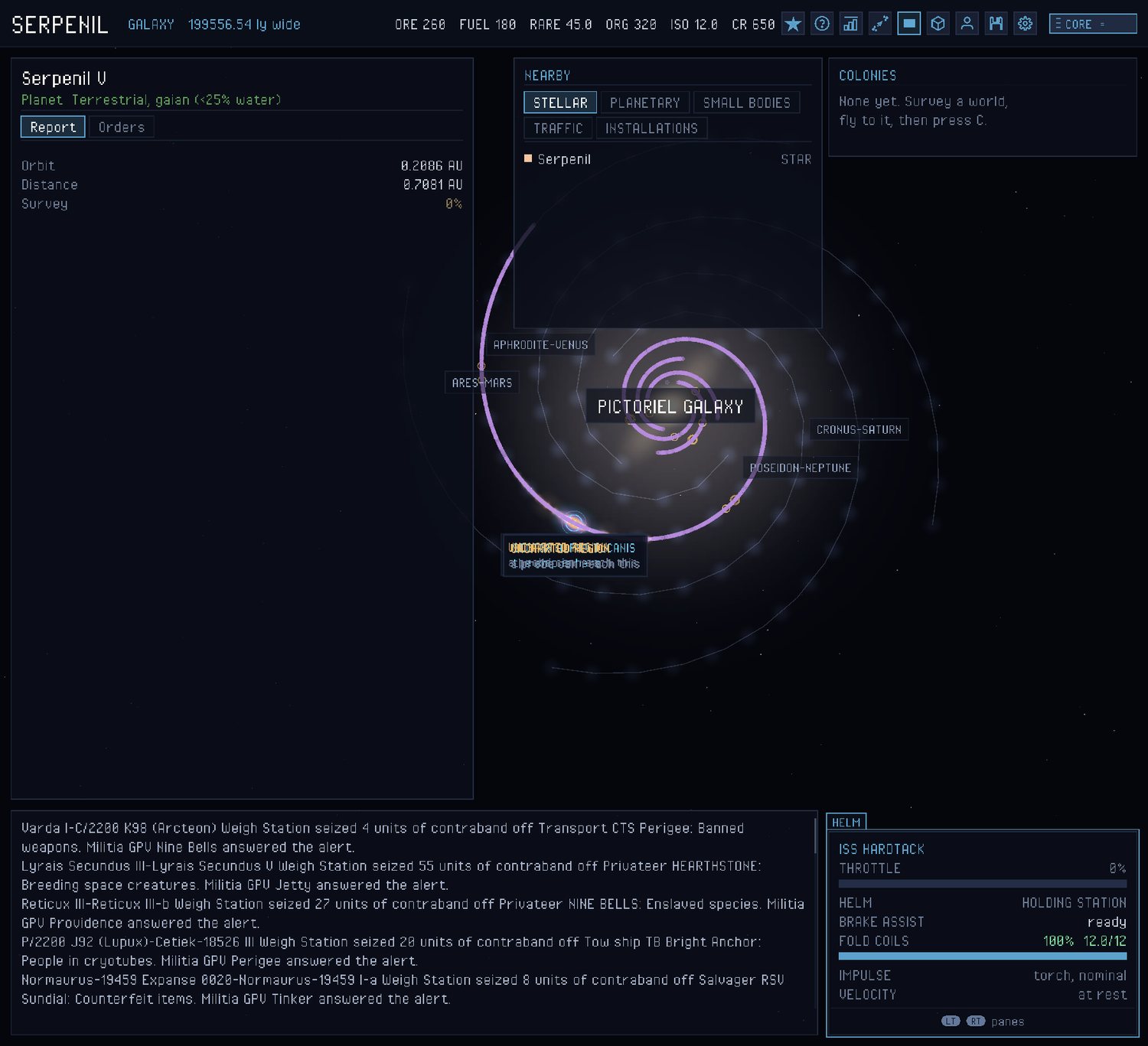The height and width of the screenshot is (1046, 1148).
Task: Click the star favorites icon
Action: click(793, 24)
